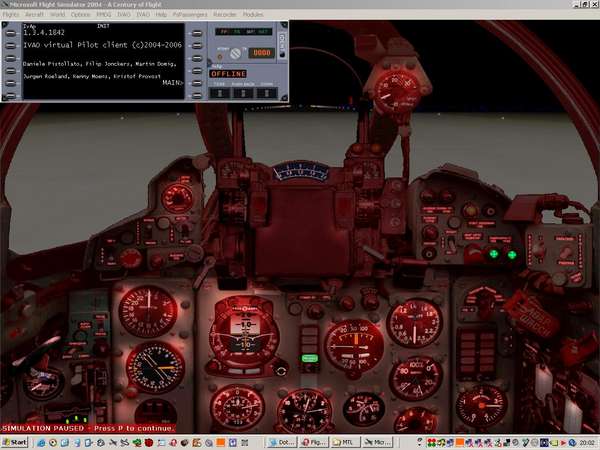Click the TCAS button in IvAp panel

tap(220, 93)
